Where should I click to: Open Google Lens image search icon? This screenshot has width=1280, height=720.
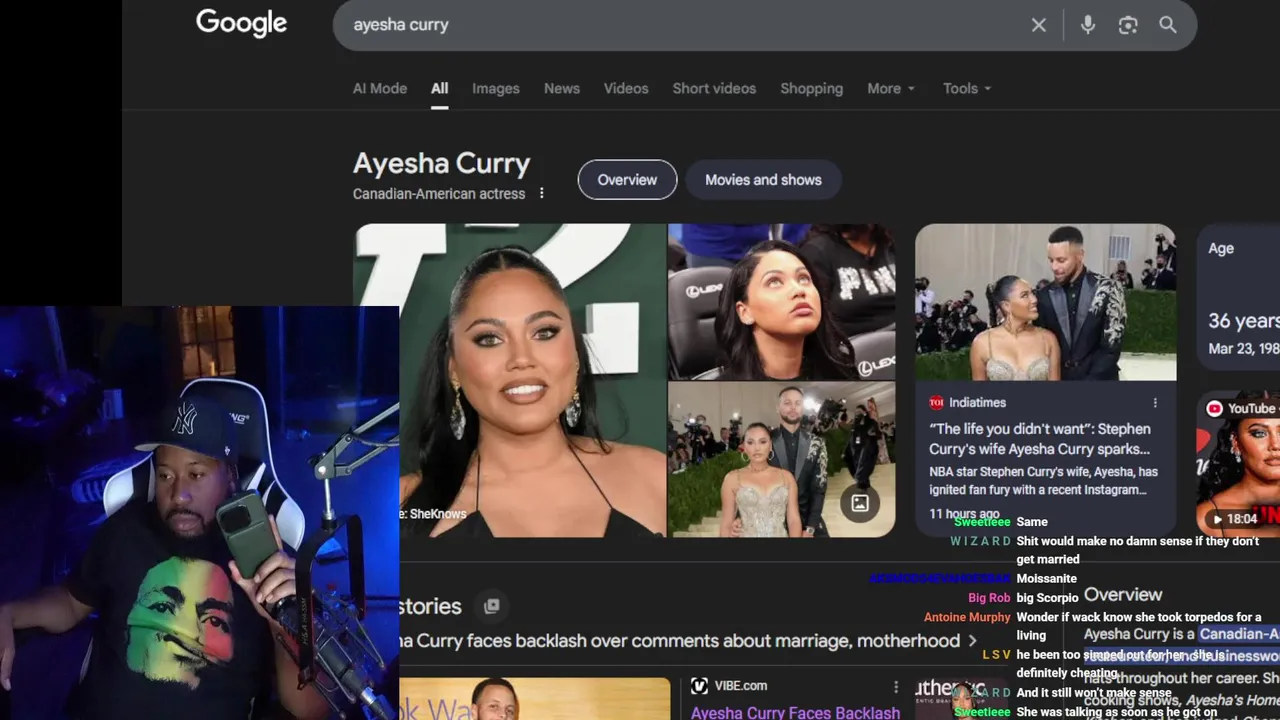pos(1128,25)
